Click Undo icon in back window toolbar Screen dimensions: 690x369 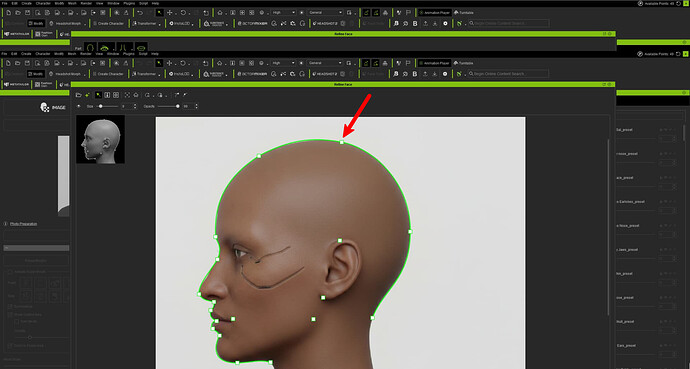coord(140,13)
